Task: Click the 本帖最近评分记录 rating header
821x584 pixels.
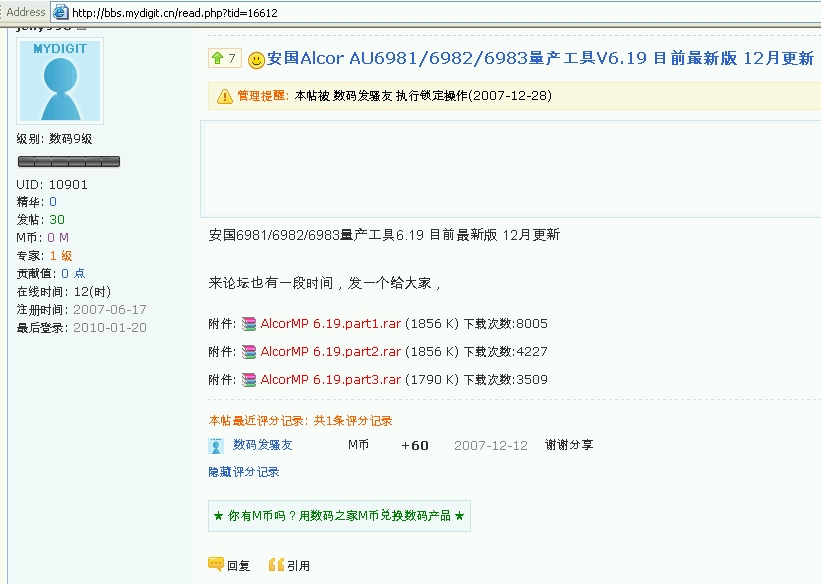Action: pos(301,421)
